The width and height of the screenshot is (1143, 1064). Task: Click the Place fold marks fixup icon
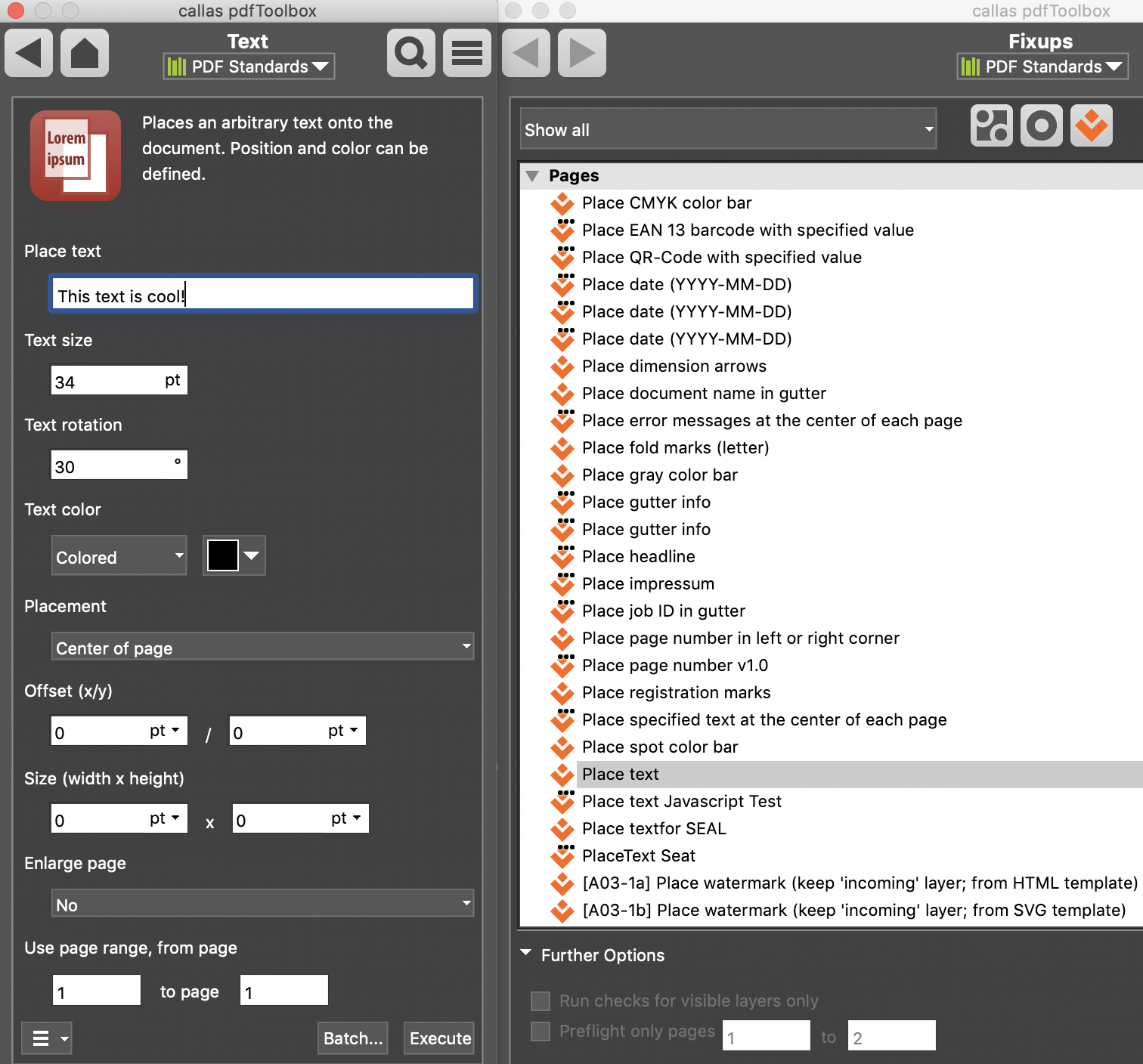(x=562, y=448)
